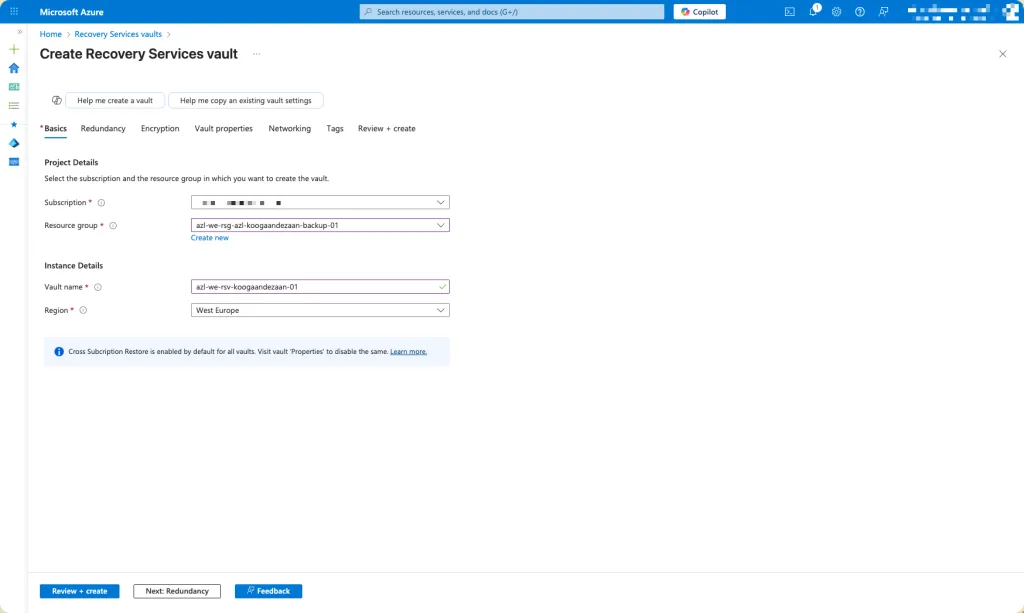This screenshot has width=1024, height=613.
Task: Open the Azure portal waffle menu
Action: (x=14, y=12)
